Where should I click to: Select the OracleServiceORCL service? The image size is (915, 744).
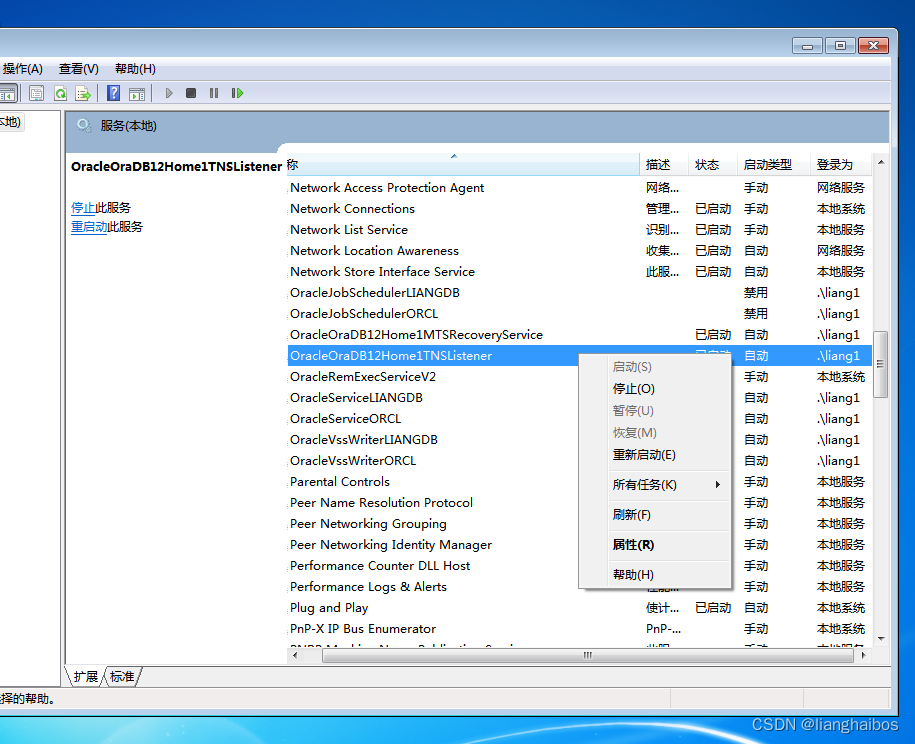pyautogui.click(x=345, y=419)
